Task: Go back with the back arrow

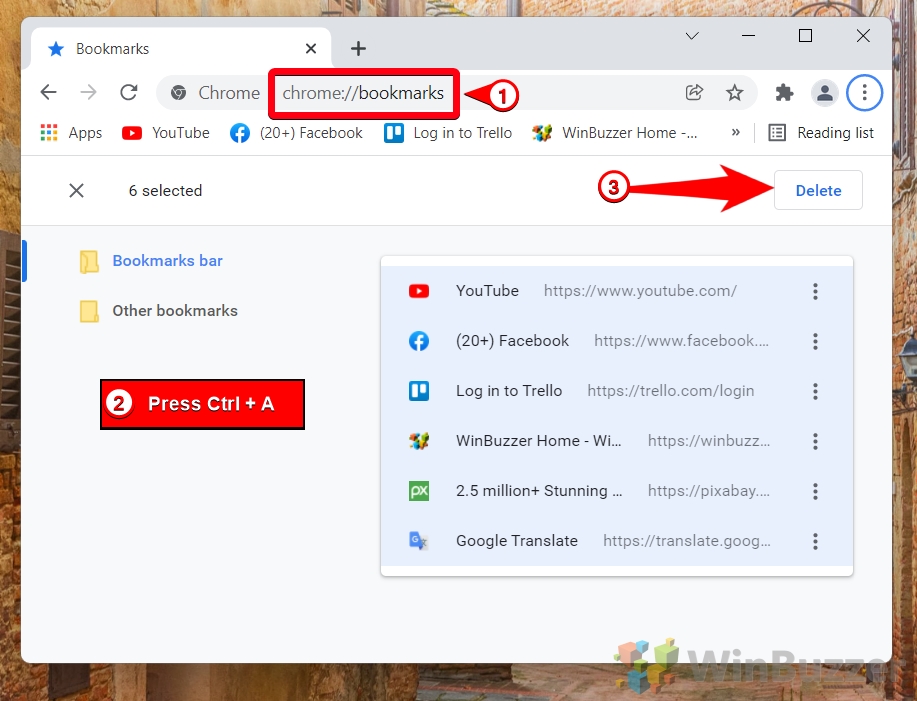Action: tap(49, 92)
